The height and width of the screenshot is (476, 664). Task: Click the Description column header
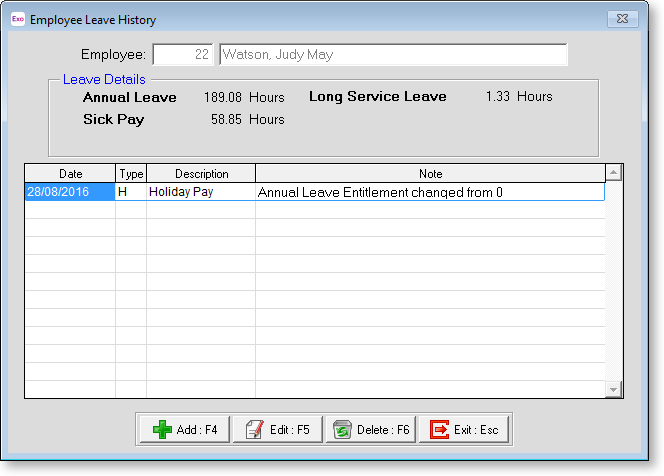point(201,174)
